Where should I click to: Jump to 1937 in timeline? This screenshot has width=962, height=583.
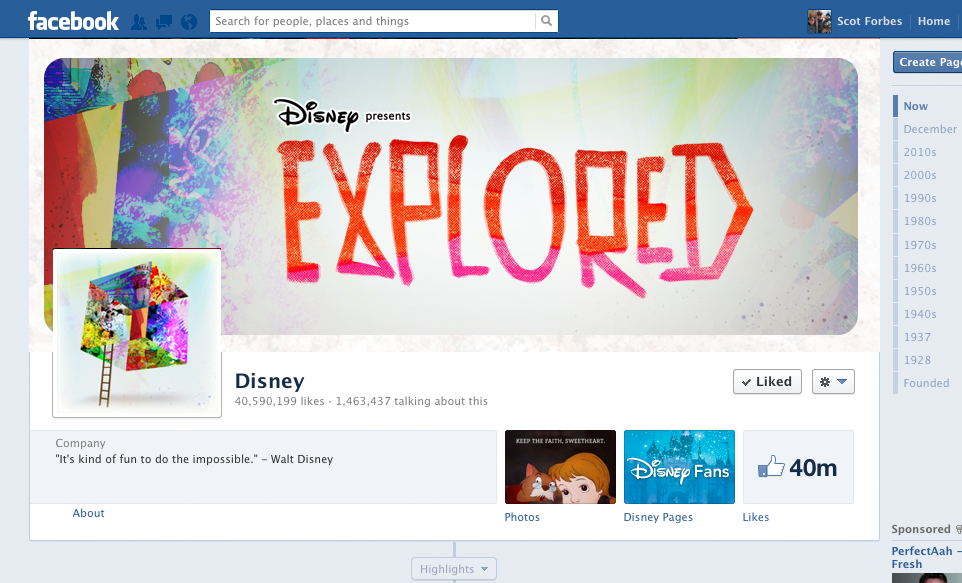tap(917, 338)
